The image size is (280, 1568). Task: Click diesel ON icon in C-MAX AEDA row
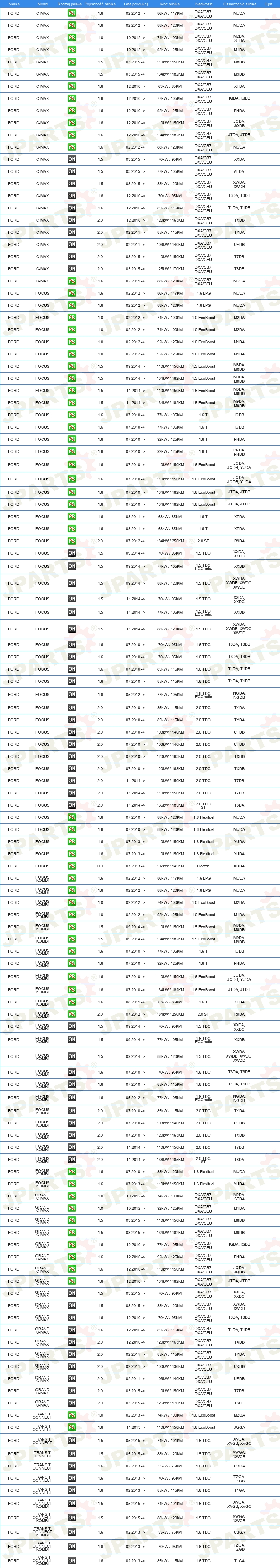72,171
